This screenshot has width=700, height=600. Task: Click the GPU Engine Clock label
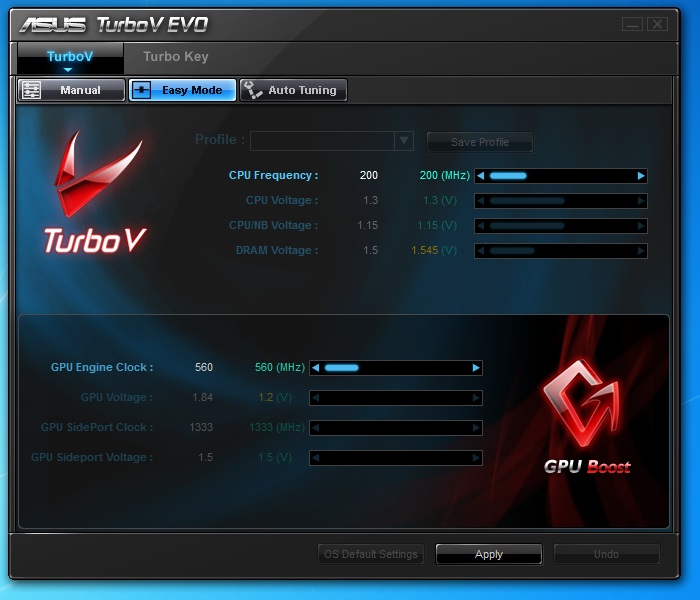point(102,367)
